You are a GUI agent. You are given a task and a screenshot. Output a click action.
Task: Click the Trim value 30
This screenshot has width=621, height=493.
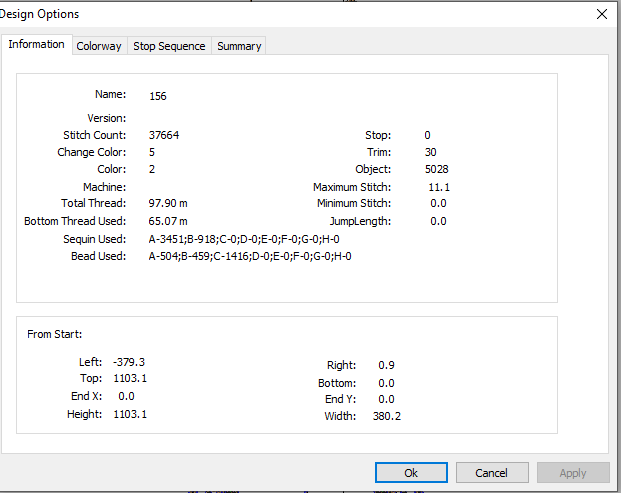pyautogui.click(x=431, y=152)
